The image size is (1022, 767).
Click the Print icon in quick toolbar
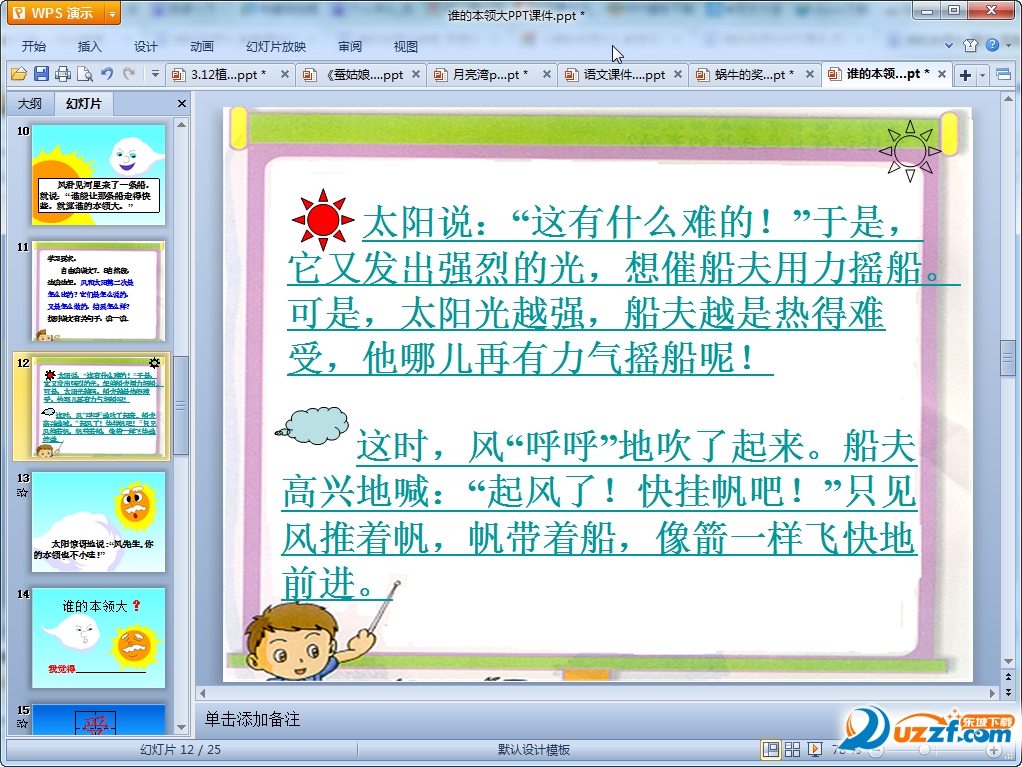coord(63,74)
